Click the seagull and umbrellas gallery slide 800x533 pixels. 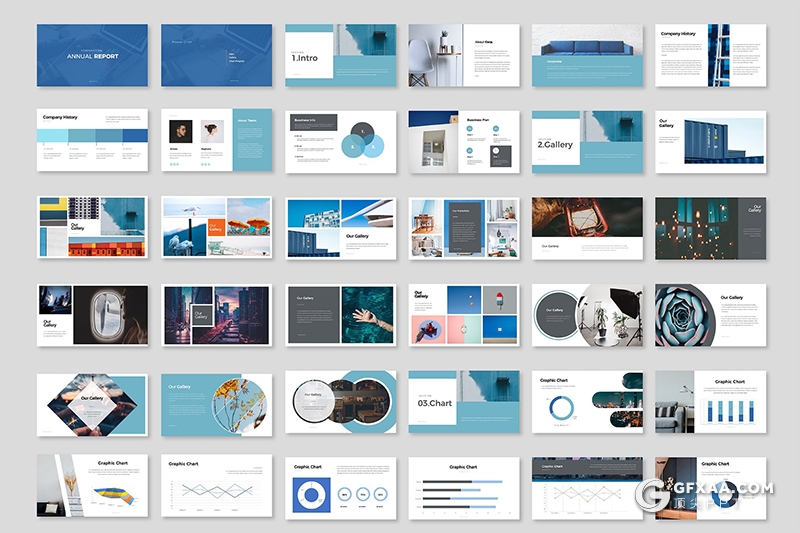coord(216,228)
